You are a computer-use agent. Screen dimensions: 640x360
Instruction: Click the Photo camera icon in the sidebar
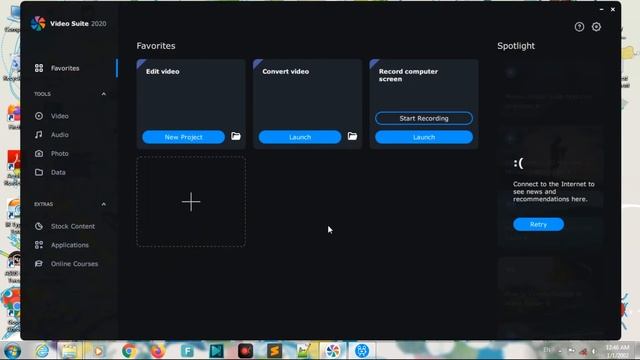pos(39,153)
